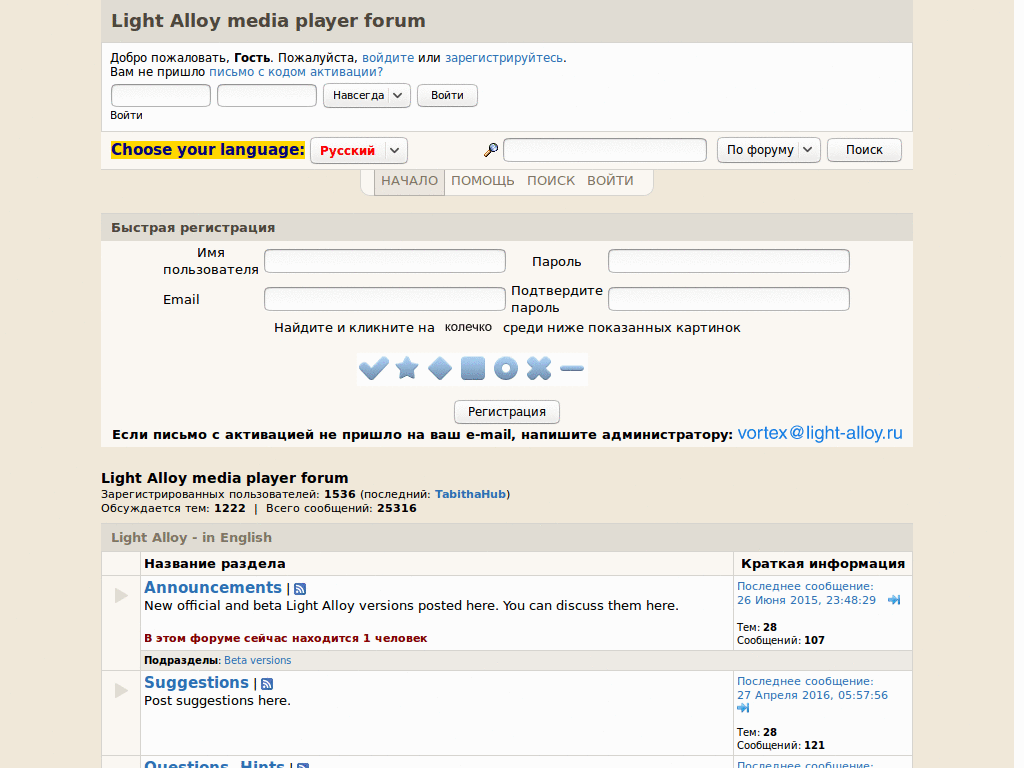The image size is (1024, 768).
Task: Open the Русский language dropdown
Action: coord(359,150)
